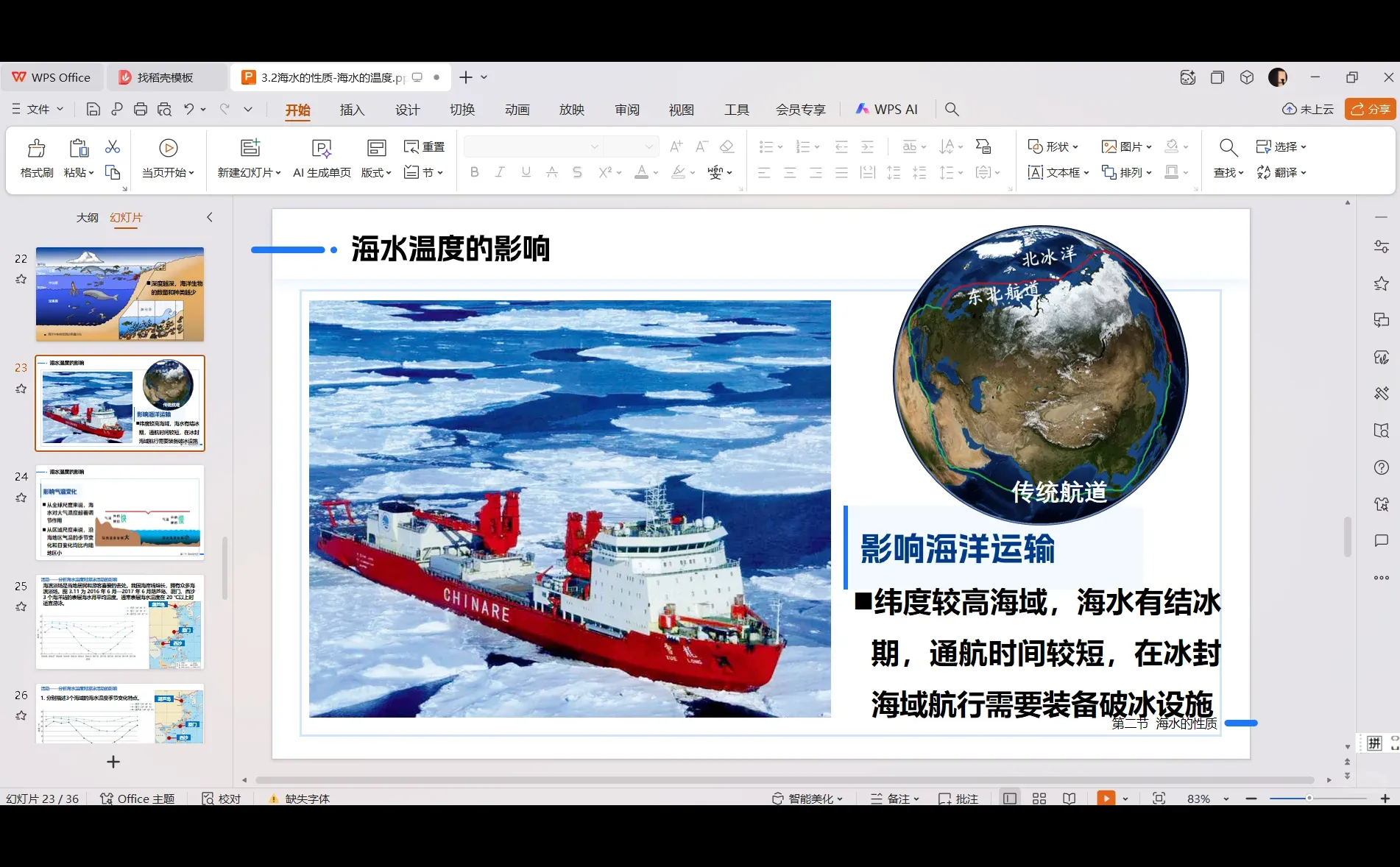
Task: Open the 版式 layout dropdown
Action: [376, 172]
